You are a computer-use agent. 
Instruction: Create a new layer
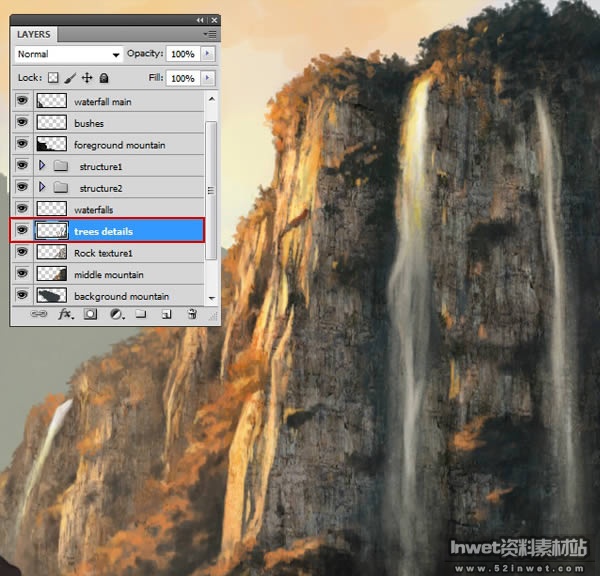pyautogui.click(x=166, y=315)
